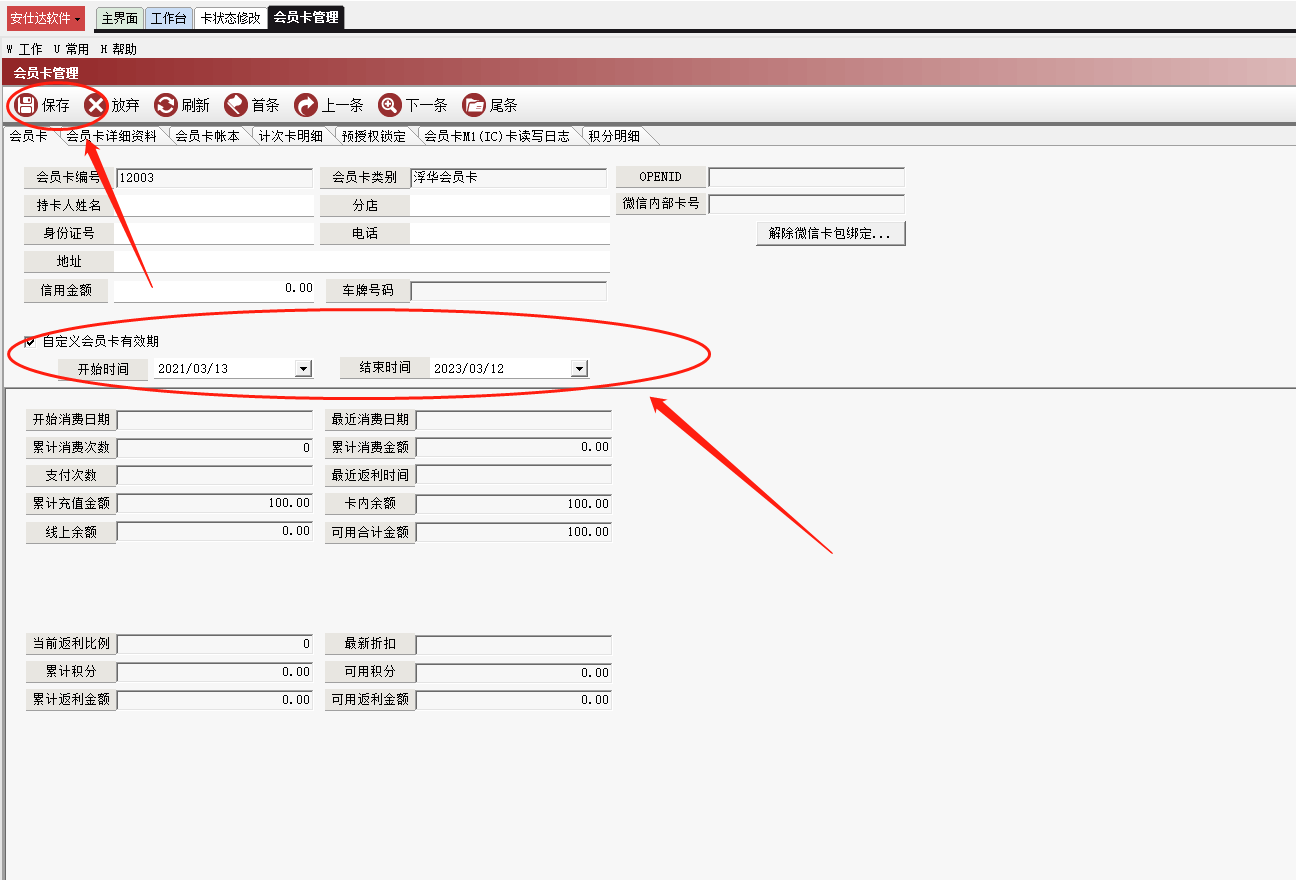Click the 持卡人姓名 input field
This screenshot has width=1296, height=880.
[x=214, y=205]
